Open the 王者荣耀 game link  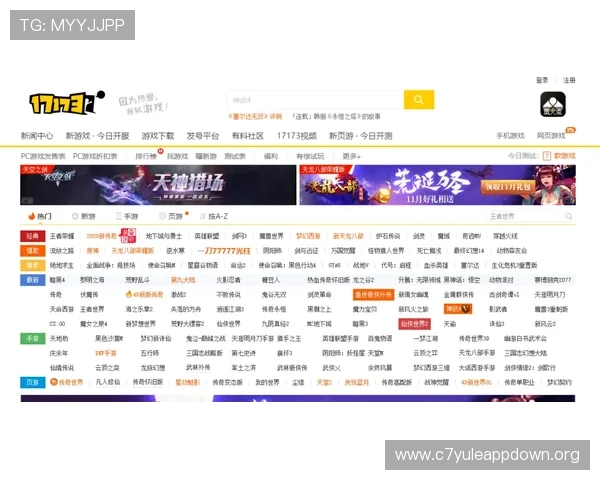[x=62, y=236]
